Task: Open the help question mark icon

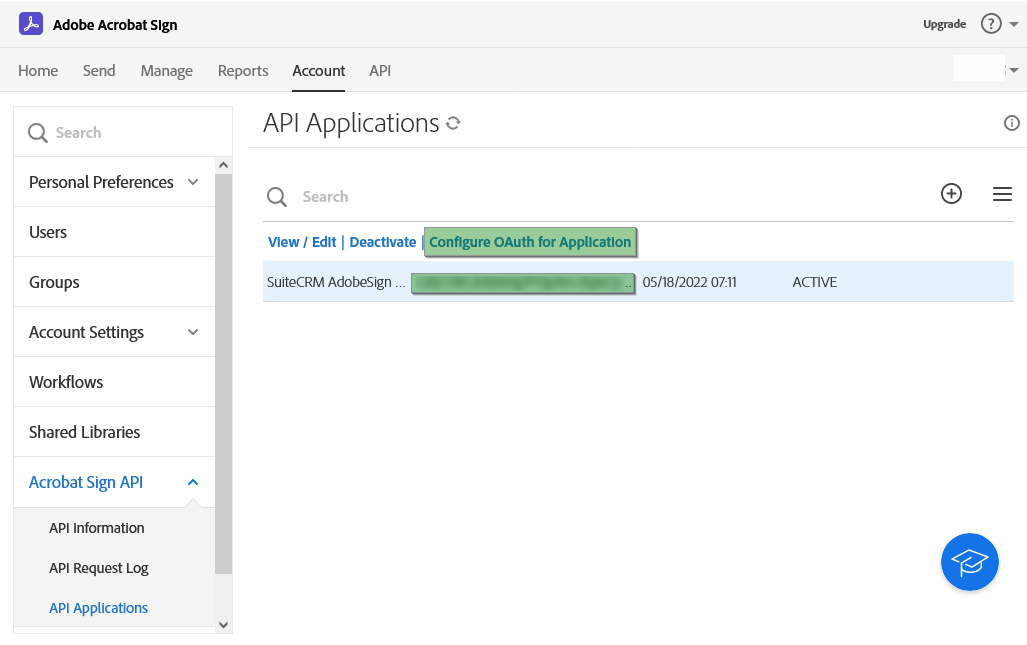Action: tap(991, 24)
